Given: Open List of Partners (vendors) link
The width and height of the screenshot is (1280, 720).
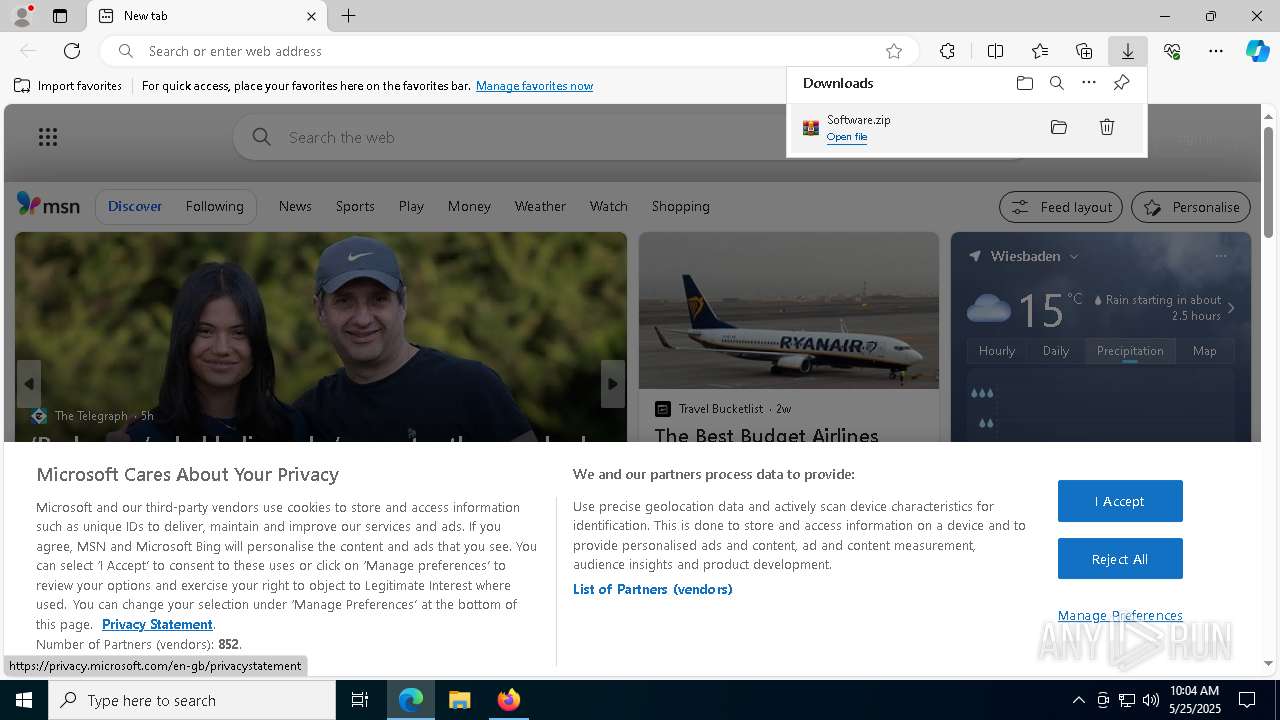Looking at the screenshot, I should 653,589.
